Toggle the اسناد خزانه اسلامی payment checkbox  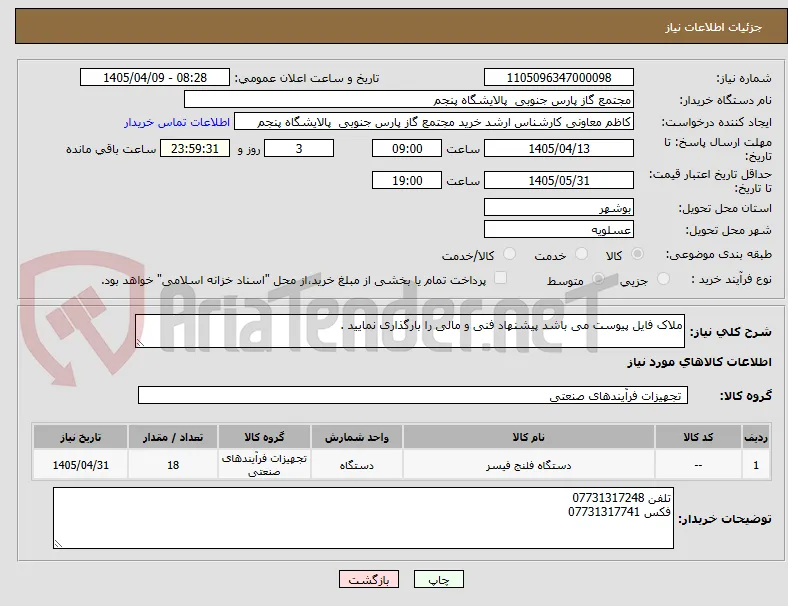tap(501, 278)
